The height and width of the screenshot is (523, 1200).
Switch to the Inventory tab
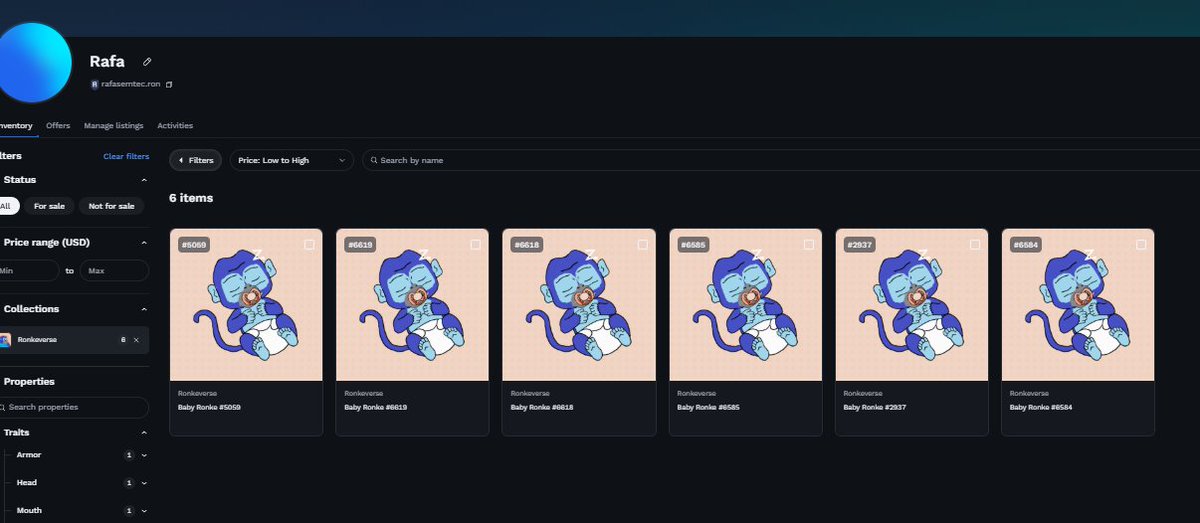[16, 126]
